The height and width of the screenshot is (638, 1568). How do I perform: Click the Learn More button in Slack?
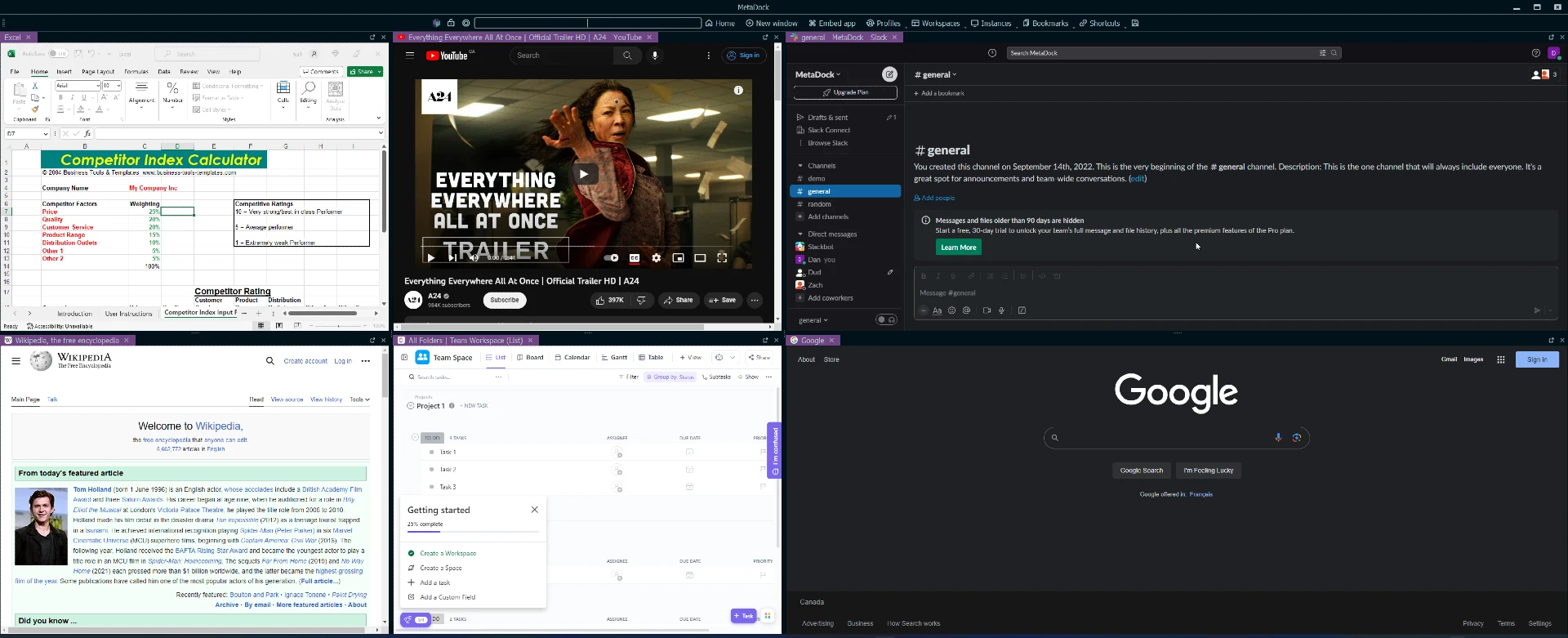coord(958,248)
